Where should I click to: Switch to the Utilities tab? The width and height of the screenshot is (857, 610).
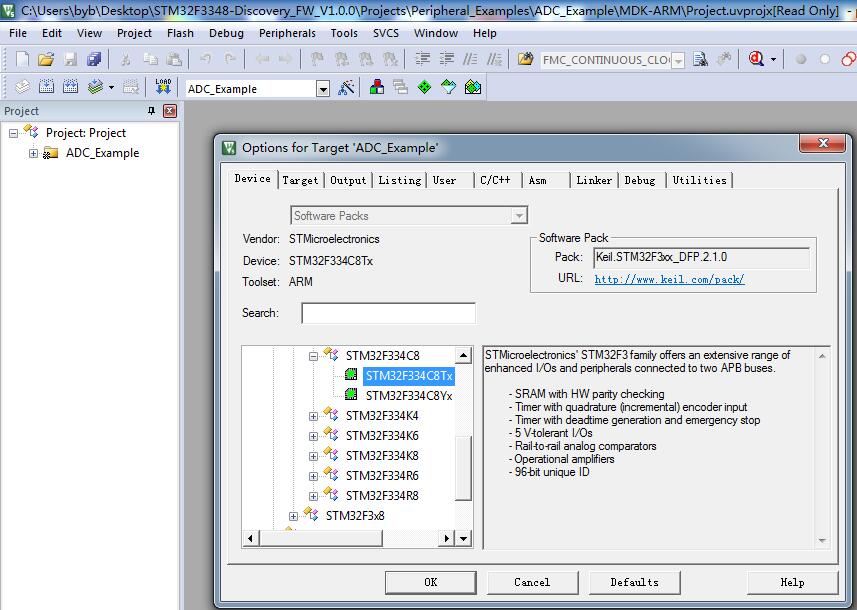[700, 180]
